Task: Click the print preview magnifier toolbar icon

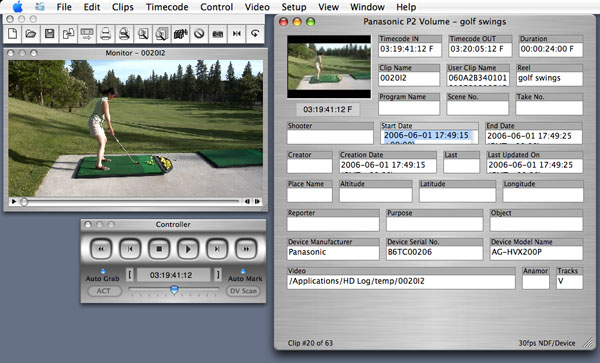Action: (124, 34)
